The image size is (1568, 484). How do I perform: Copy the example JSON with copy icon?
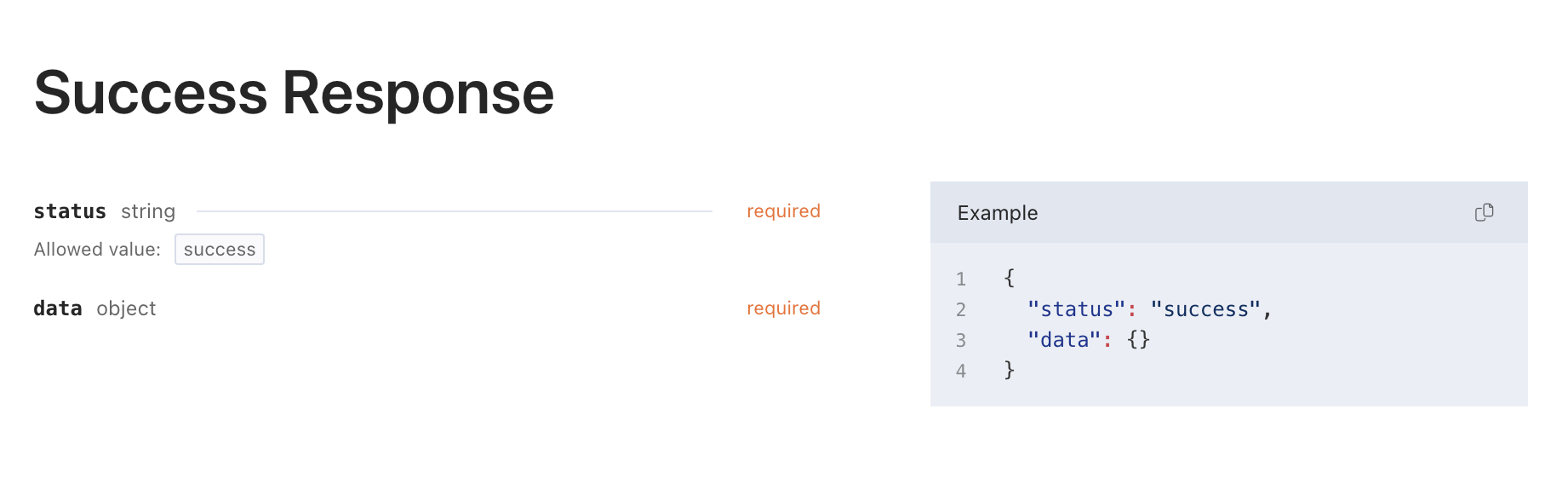pyautogui.click(x=1484, y=212)
